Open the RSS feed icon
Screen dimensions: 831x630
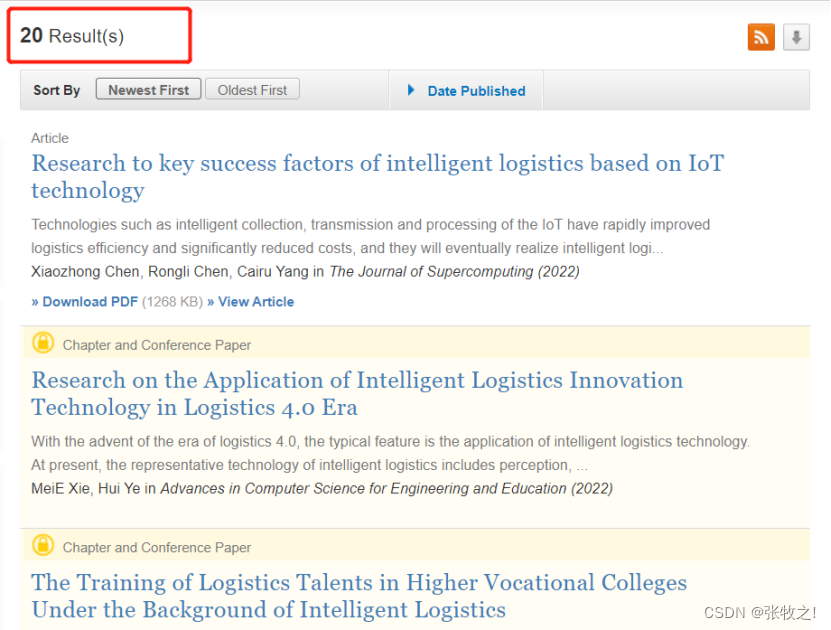761,37
